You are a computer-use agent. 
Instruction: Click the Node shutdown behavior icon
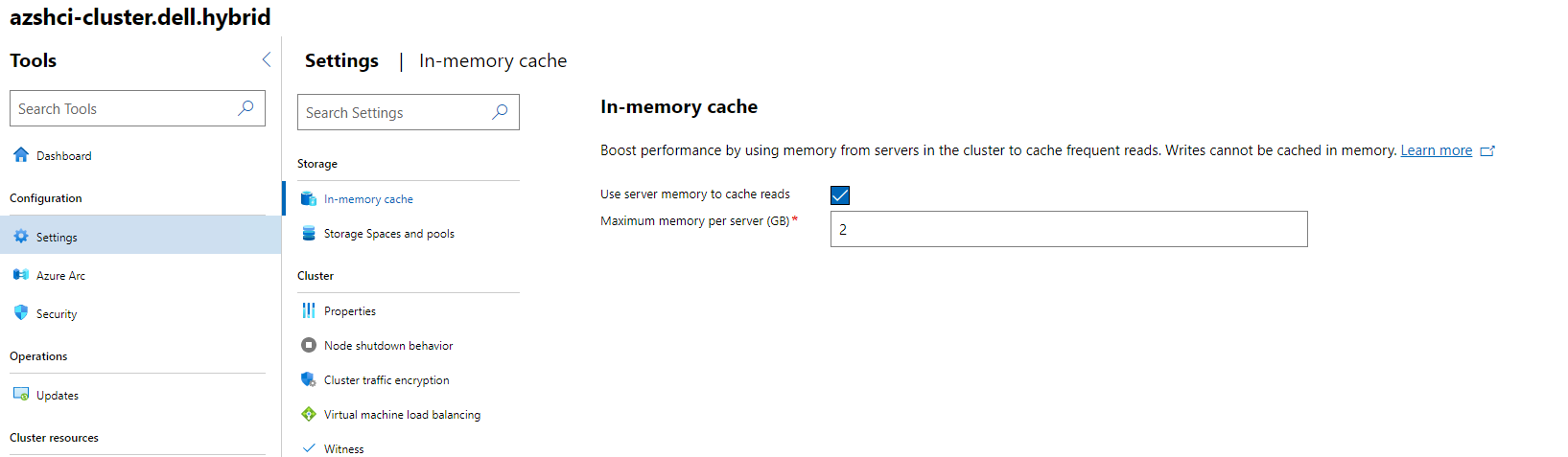[309, 345]
